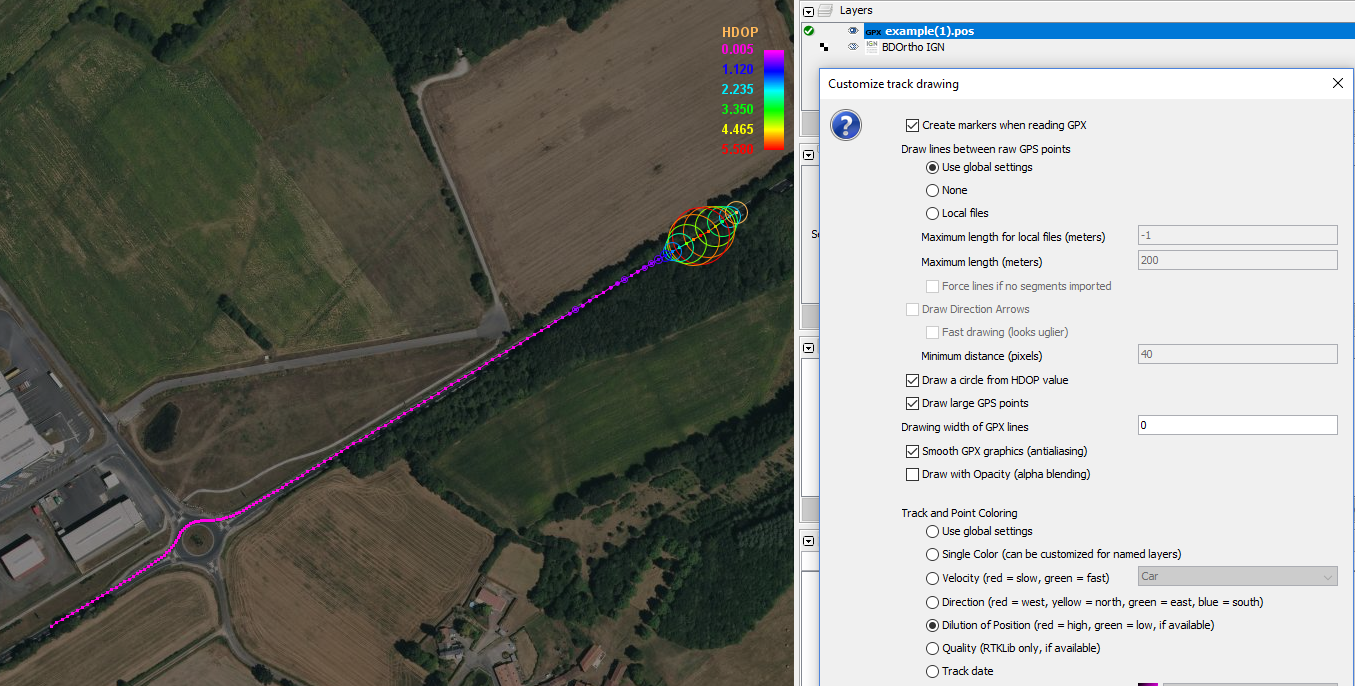Click the blue help question mark icon
Image resolution: width=1355 pixels, height=686 pixels.
click(845, 125)
